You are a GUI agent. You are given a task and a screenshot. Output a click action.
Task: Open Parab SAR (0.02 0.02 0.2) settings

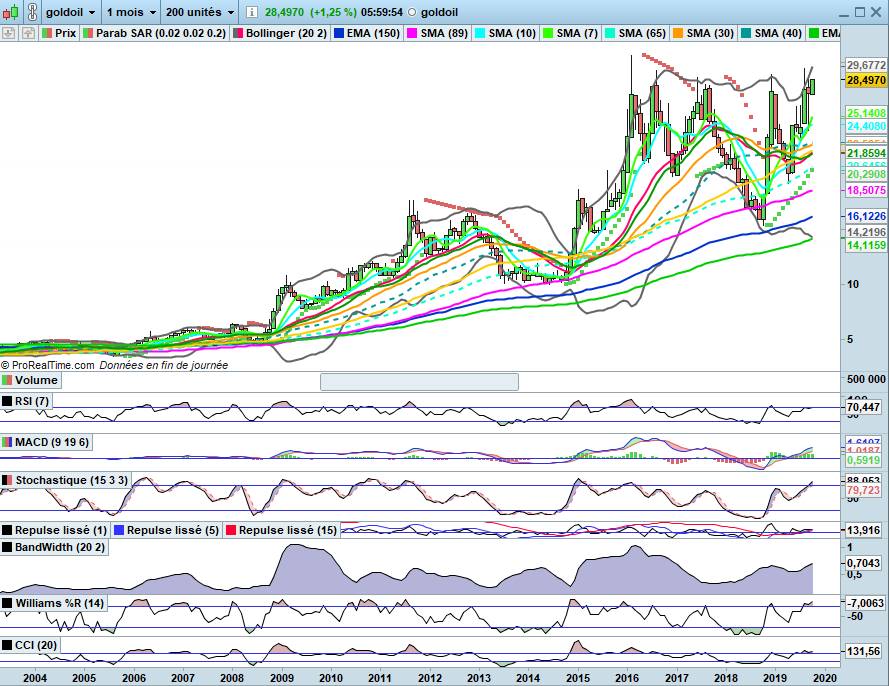(x=154, y=33)
